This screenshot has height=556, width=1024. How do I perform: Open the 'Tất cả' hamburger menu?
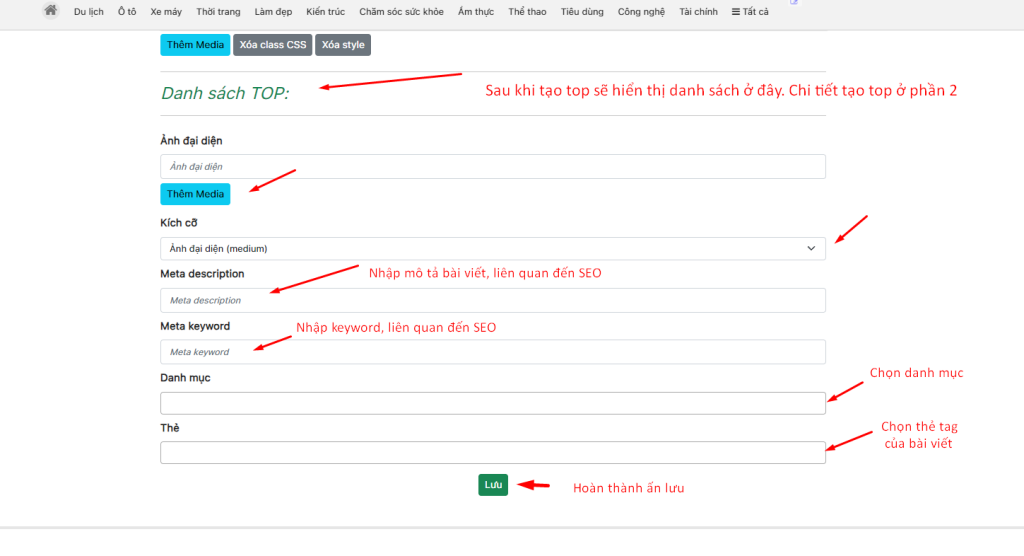(749, 12)
